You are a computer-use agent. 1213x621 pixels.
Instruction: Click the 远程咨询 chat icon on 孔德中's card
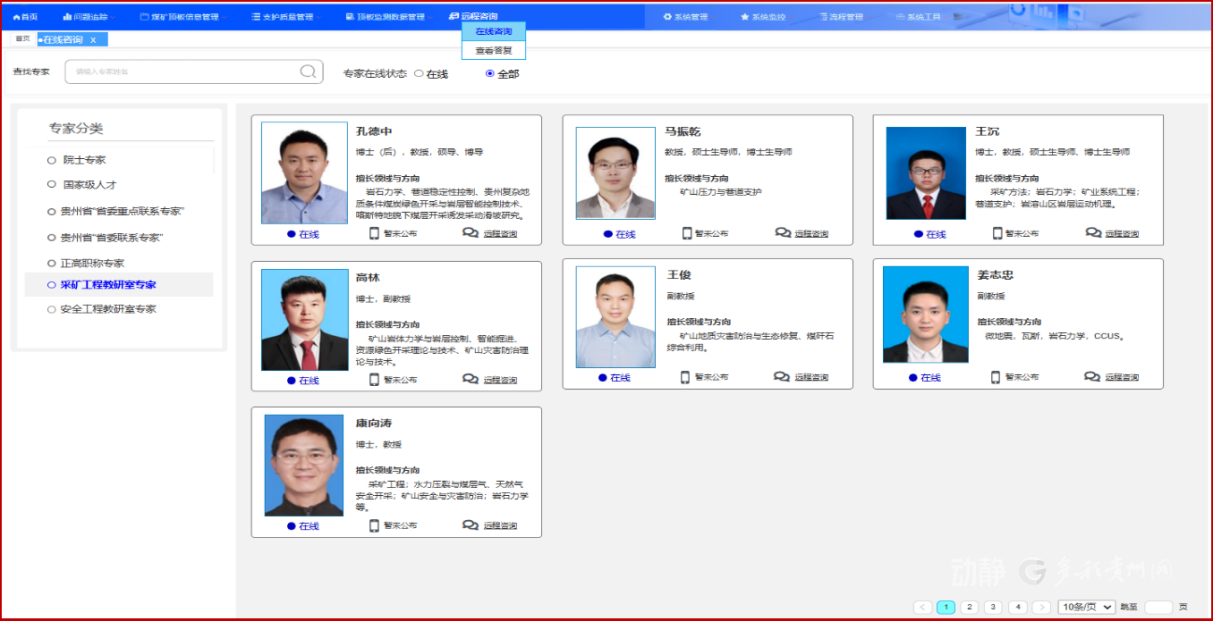(470, 233)
